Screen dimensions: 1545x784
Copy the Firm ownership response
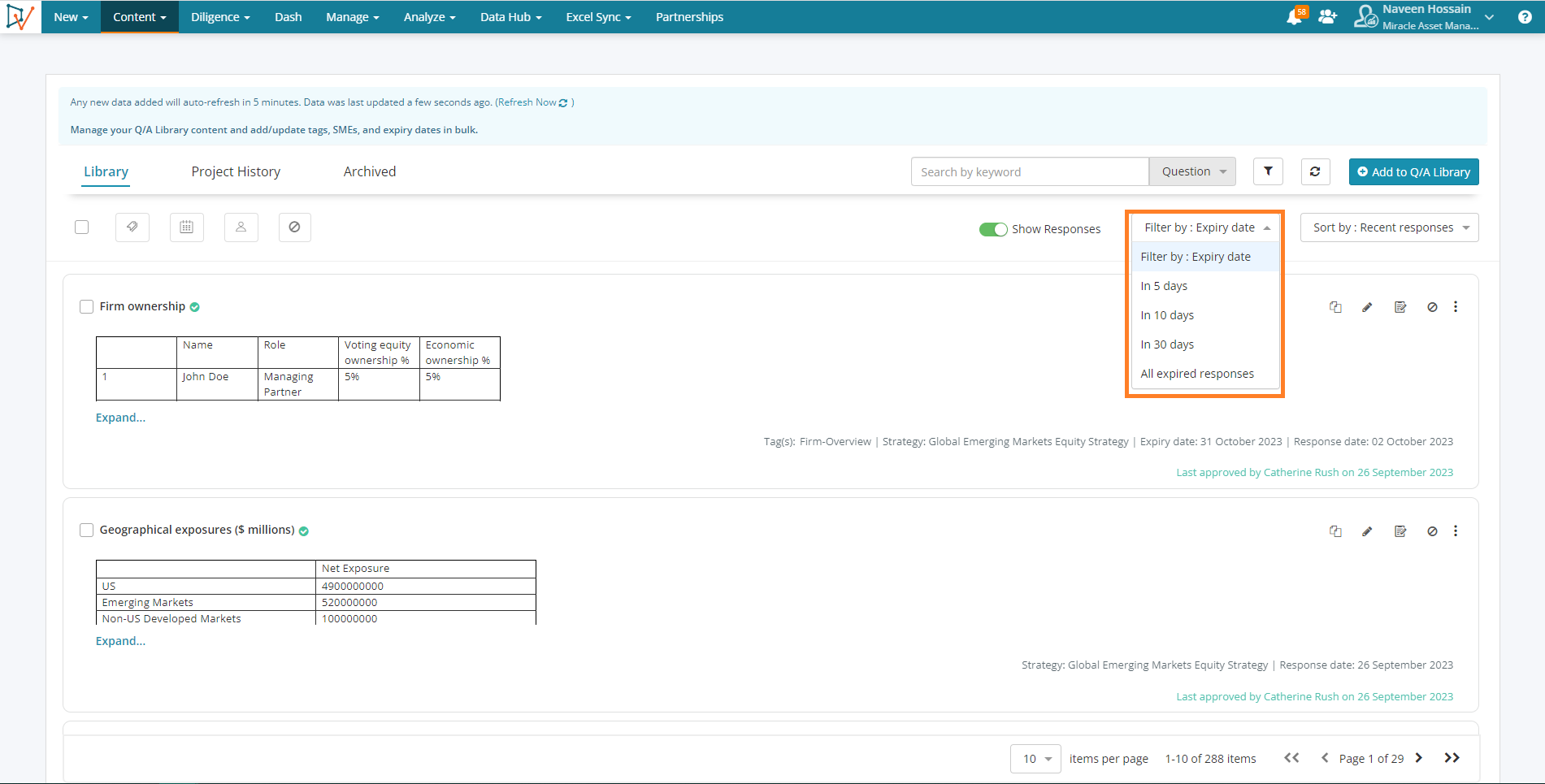click(x=1335, y=307)
